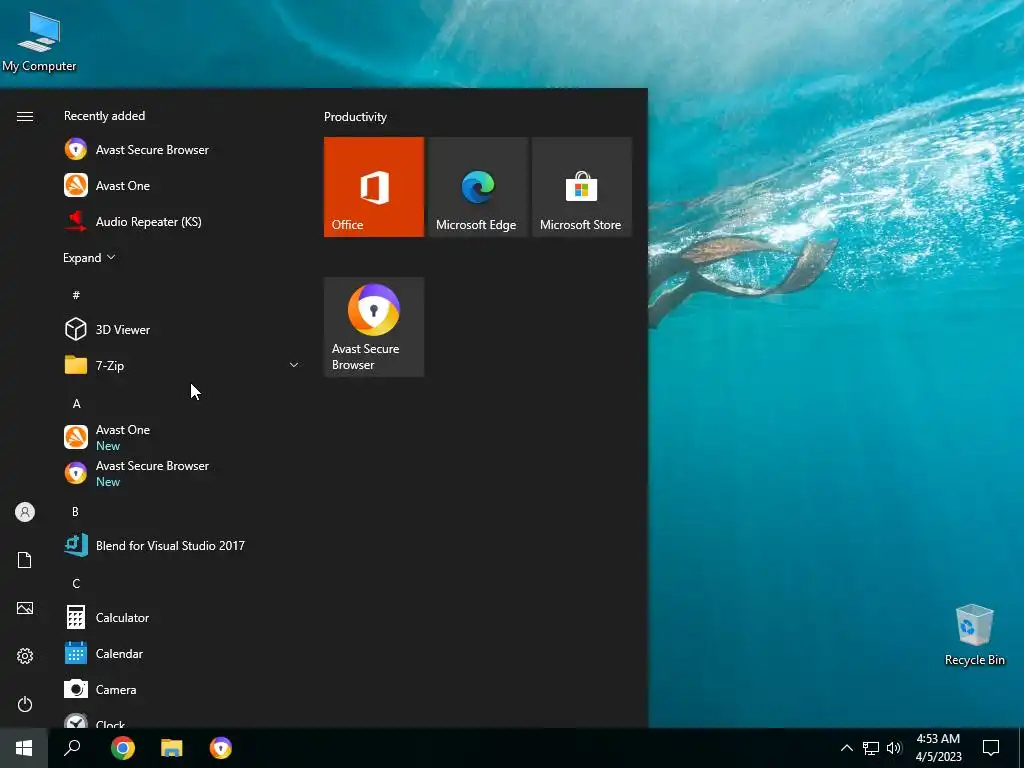Open user account options in Start
1024x768 pixels.
25,512
